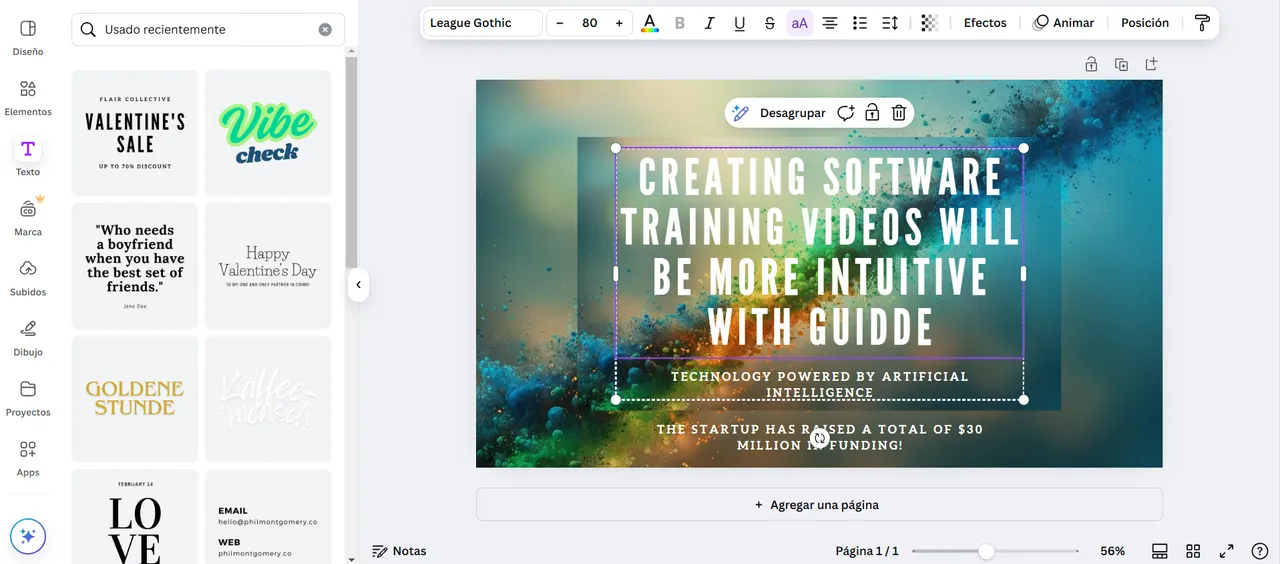This screenshot has height=564, width=1280.
Task: Open the Efectos text effects
Action: [x=985, y=23]
